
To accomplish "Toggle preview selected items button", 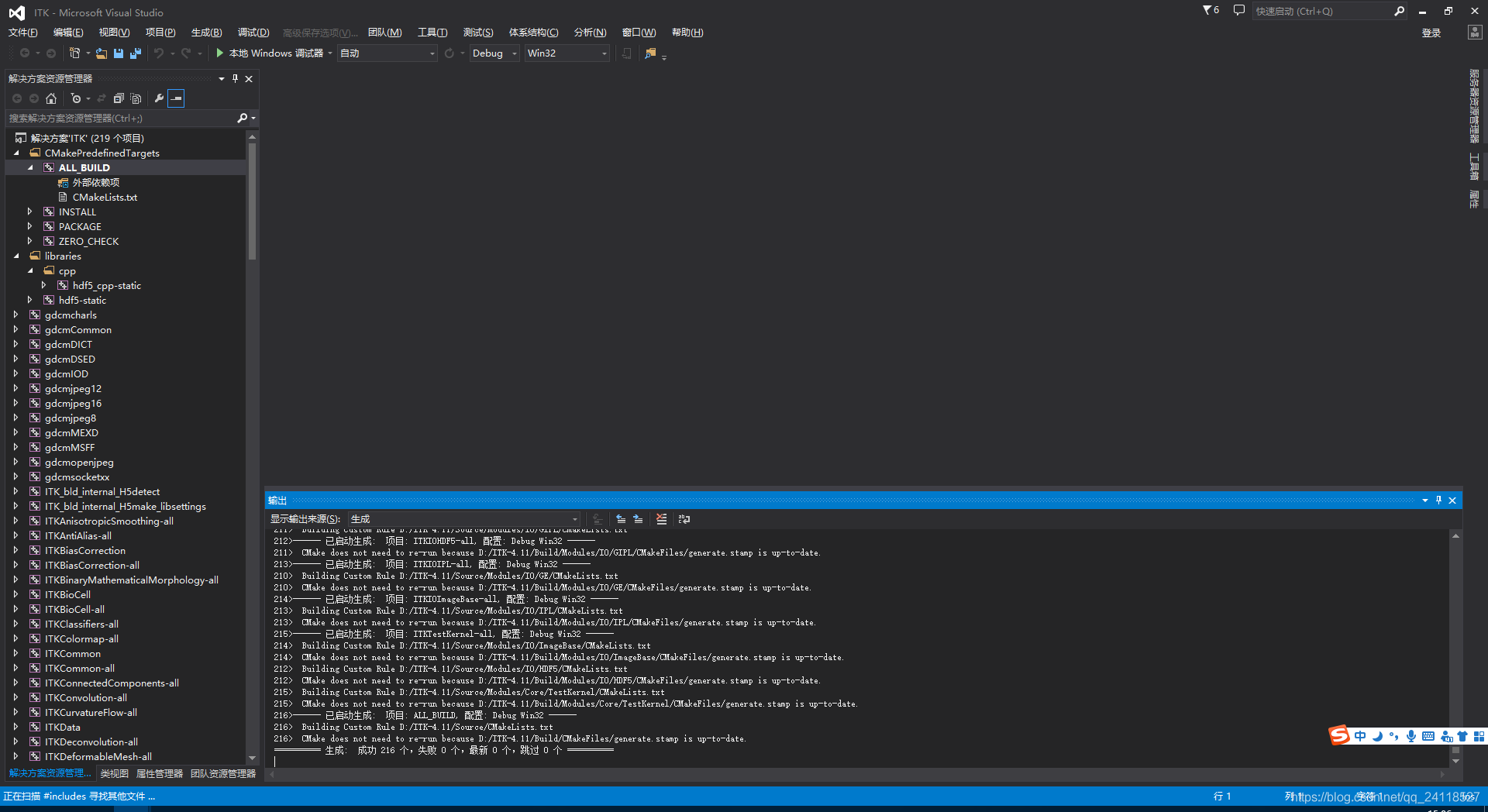I will pos(177,98).
